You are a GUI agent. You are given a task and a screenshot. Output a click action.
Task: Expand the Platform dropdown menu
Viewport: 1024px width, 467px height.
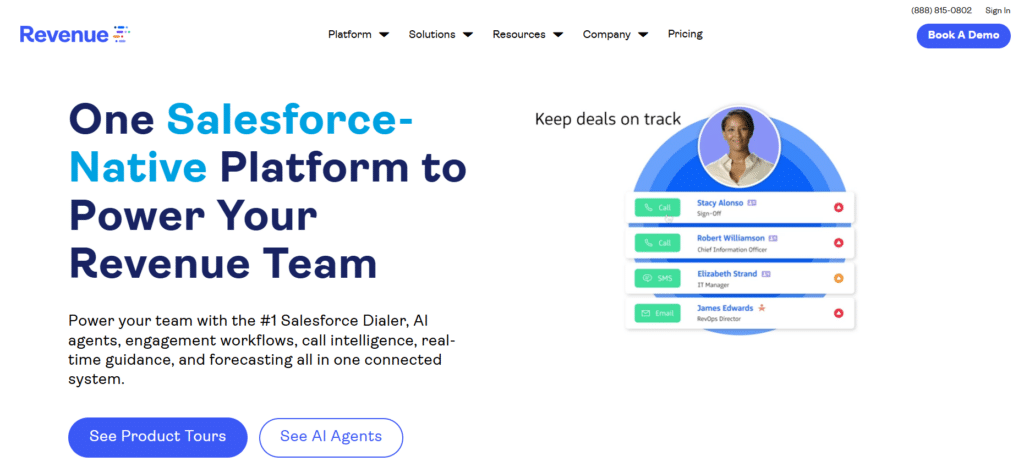coord(358,34)
